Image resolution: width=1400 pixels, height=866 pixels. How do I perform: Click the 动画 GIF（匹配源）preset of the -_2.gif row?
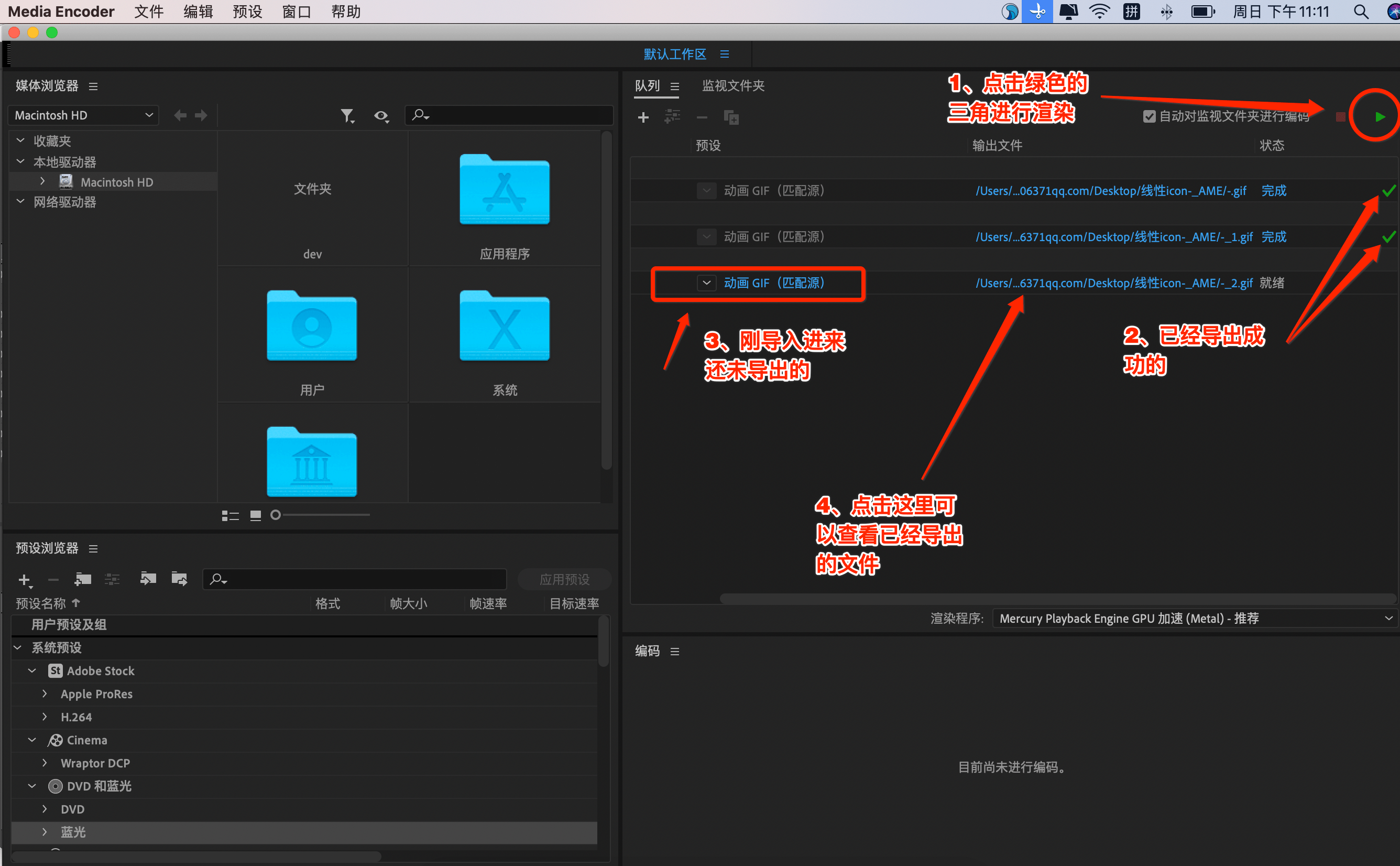pyautogui.click(x=774, y=283)
